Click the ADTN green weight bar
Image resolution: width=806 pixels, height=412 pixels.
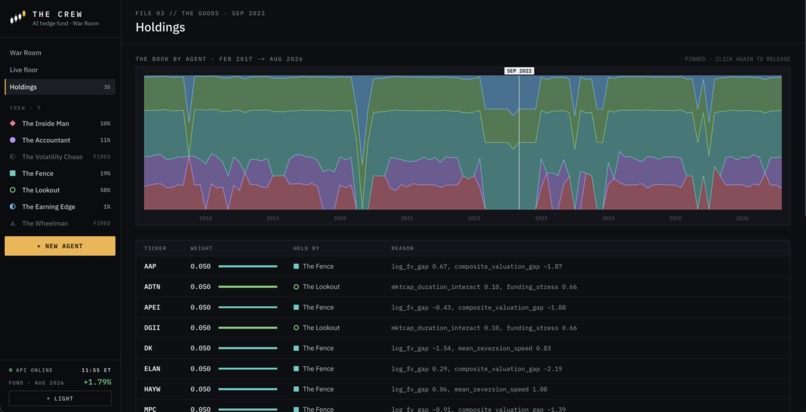[248, 287]
